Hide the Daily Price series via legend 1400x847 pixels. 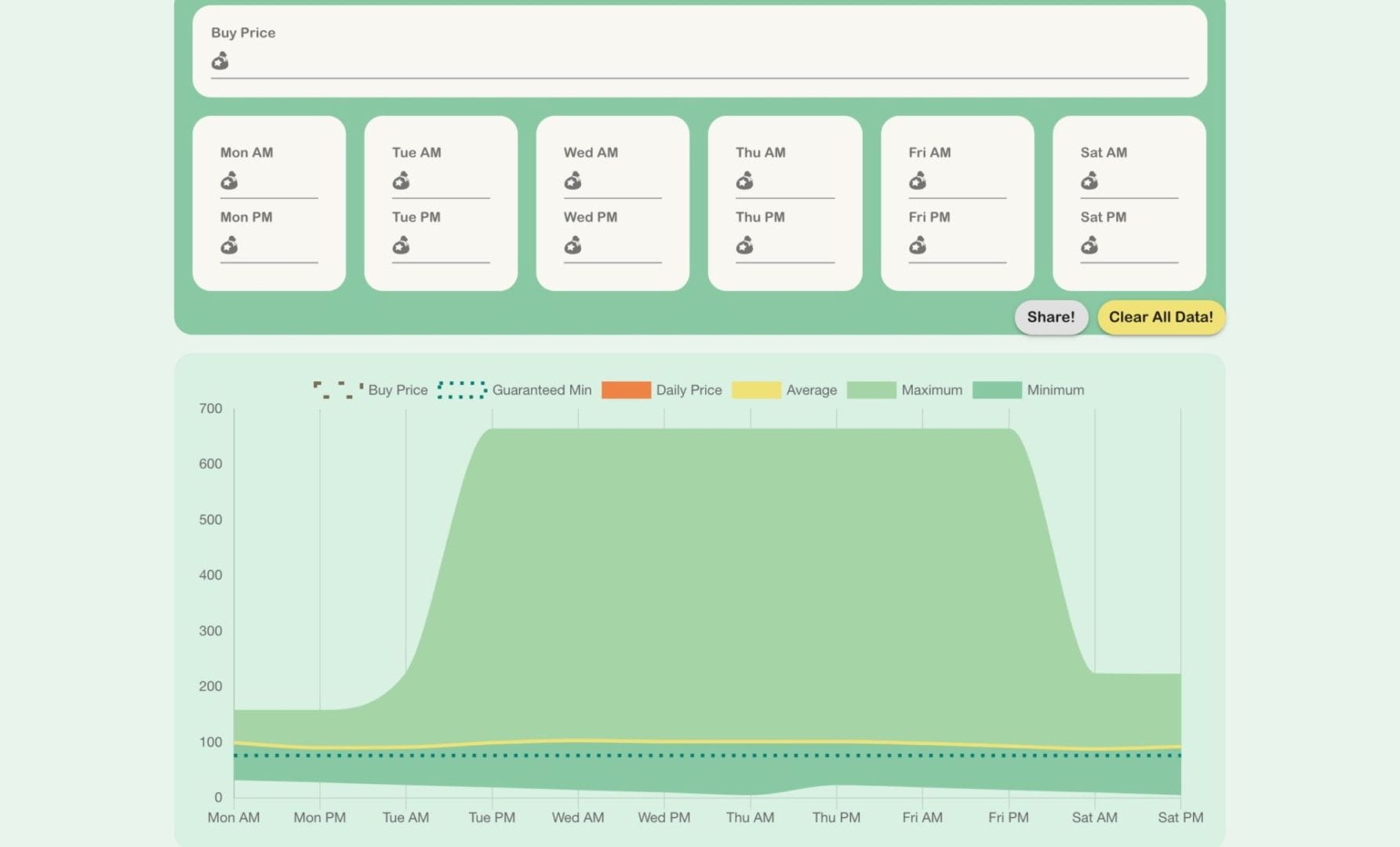[x=662, y=390]
